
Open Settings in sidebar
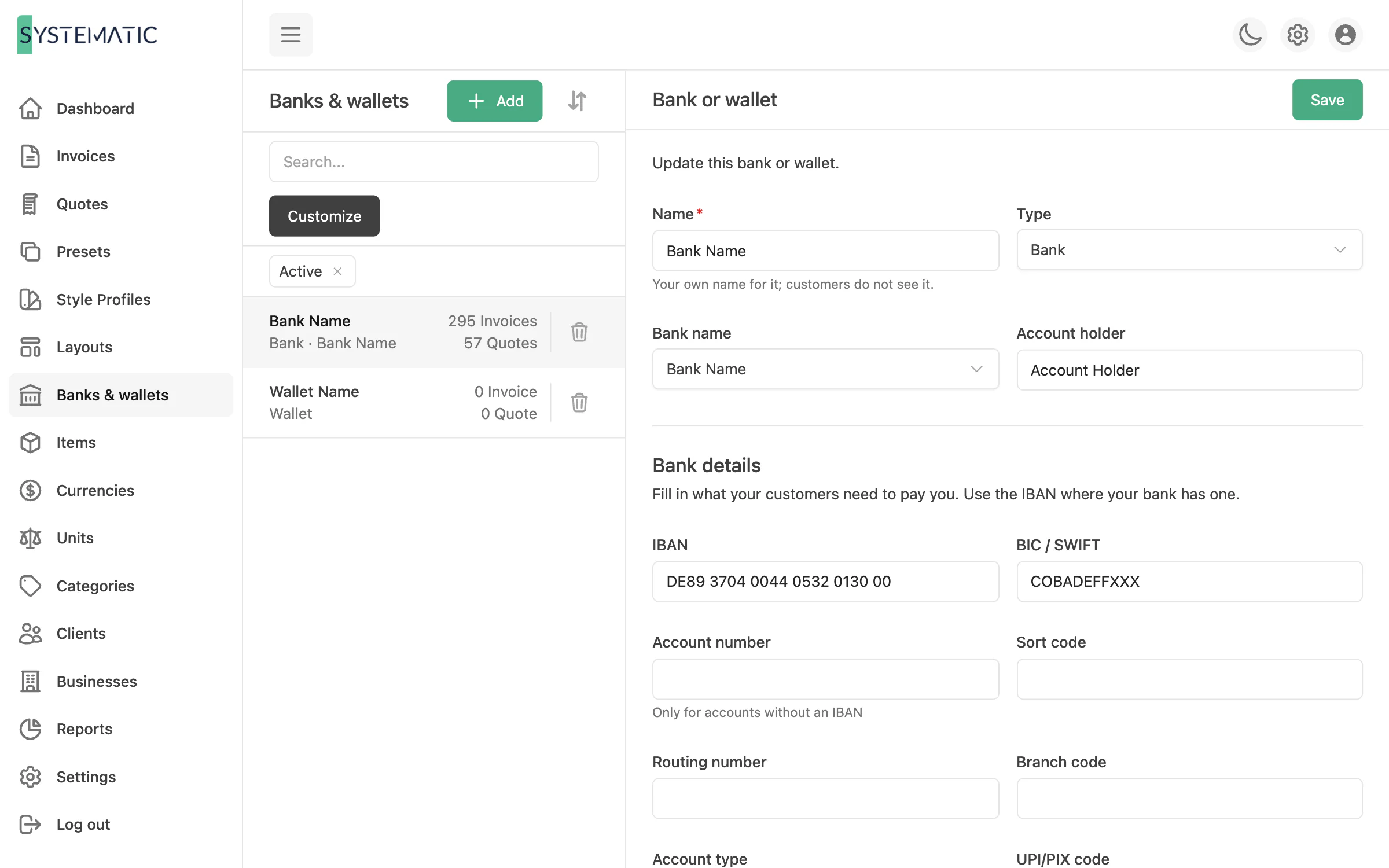click(x=120, y=777)
